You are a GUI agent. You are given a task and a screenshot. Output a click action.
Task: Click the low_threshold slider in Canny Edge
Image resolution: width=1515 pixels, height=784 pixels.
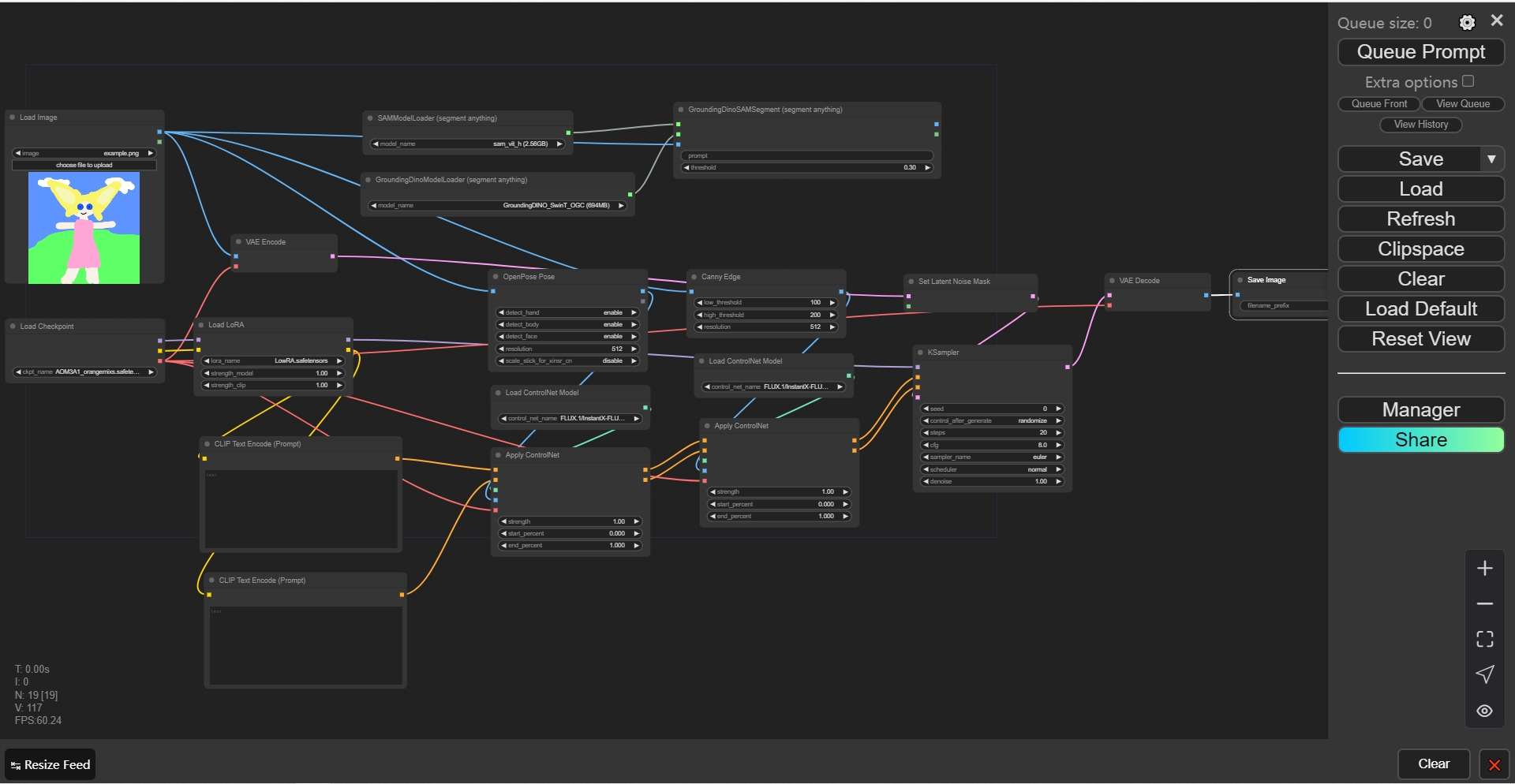coord(766,303)
